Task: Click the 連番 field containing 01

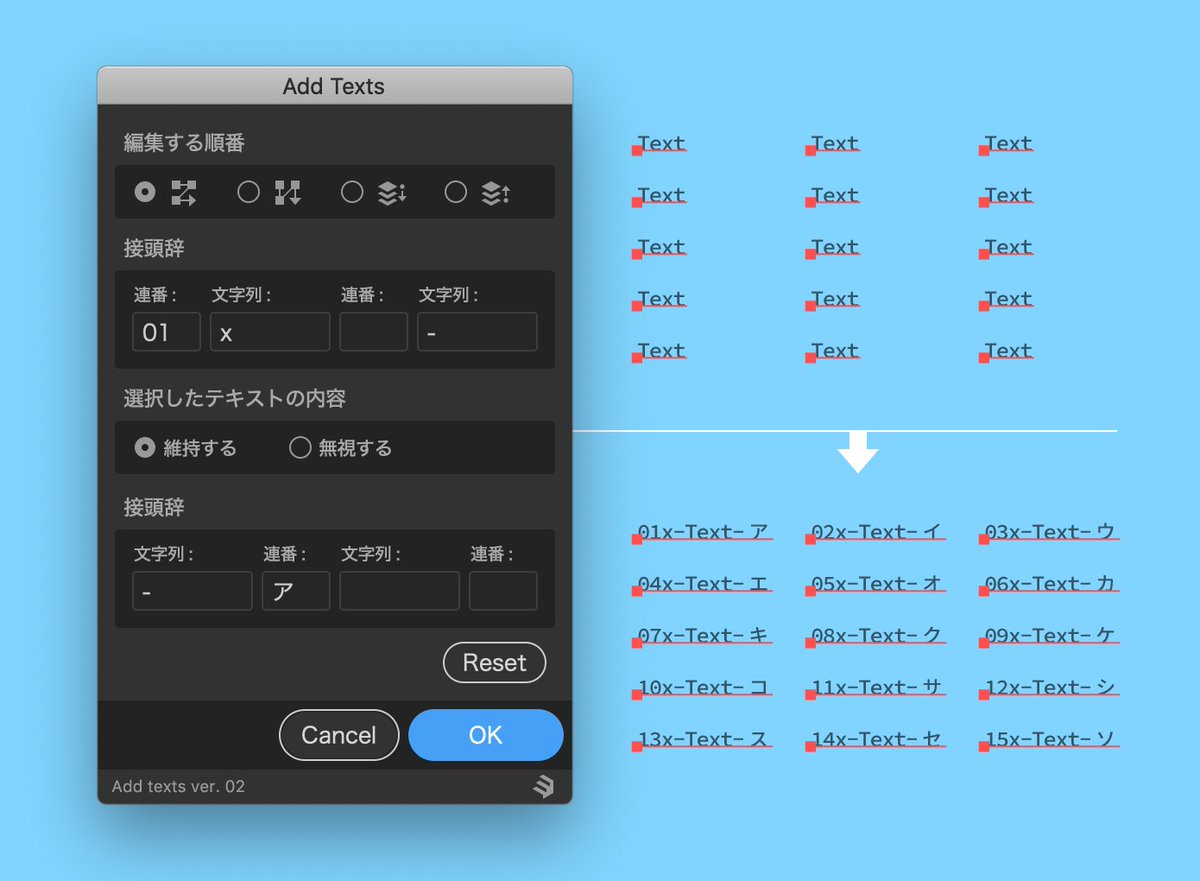Action: [166, 331]
